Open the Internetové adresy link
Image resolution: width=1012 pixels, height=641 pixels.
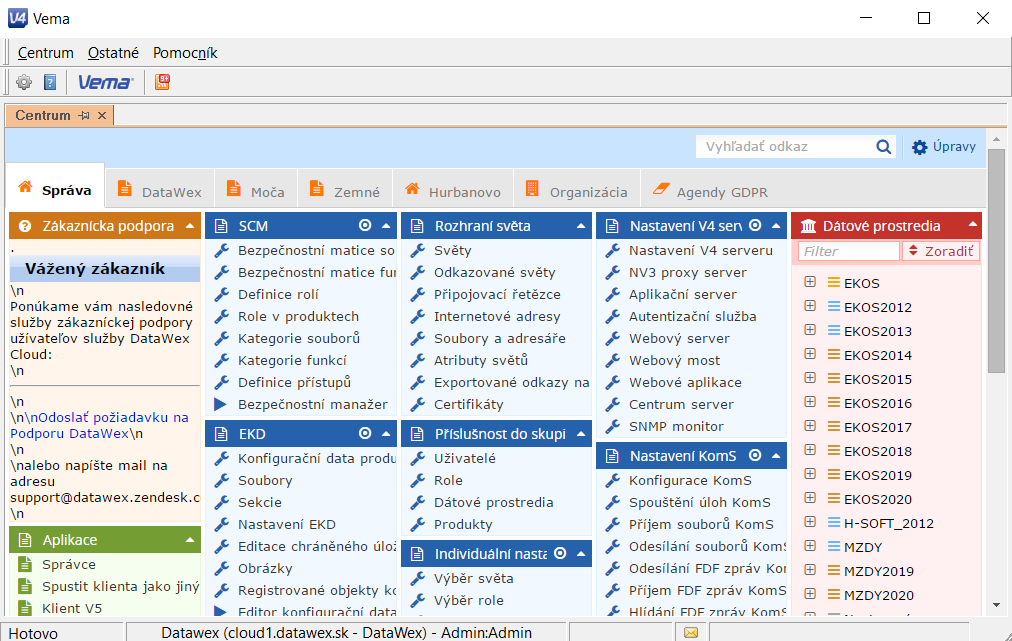[497, 316]
